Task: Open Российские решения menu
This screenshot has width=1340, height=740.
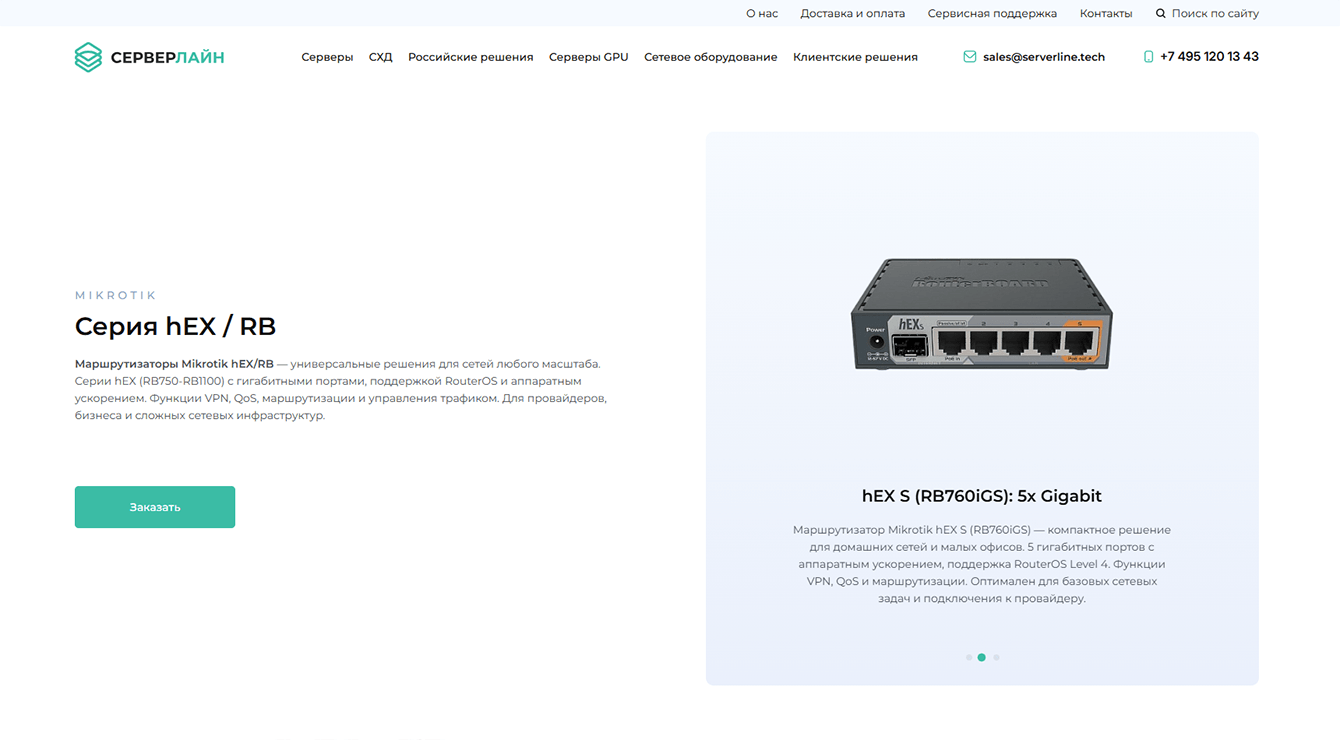Action: click(x=471, y=57)
